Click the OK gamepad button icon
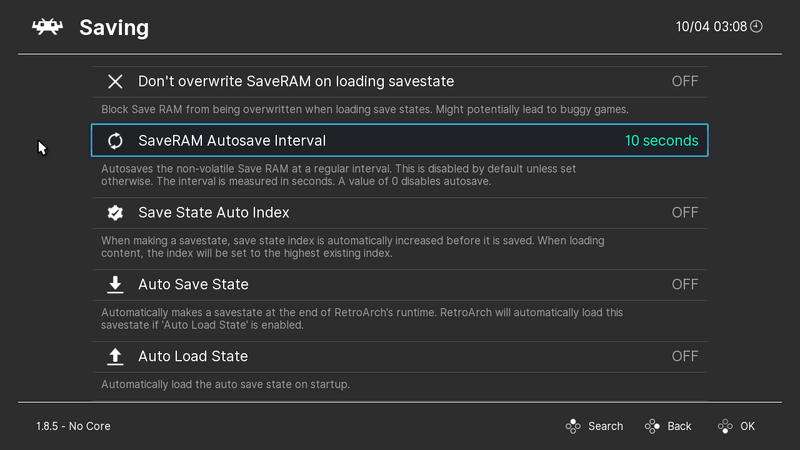The width and height of the screenshot is (800, 450). click(725, 426)
